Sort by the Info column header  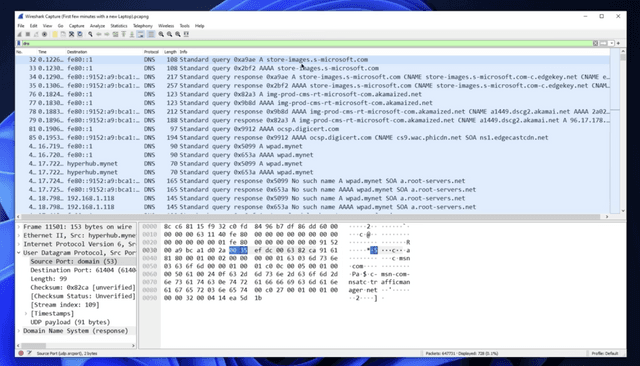tap(394, 52)
